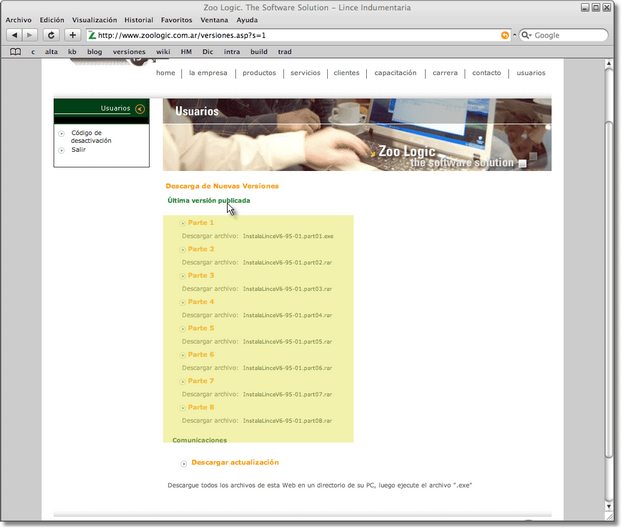Open 'productos' navigation link

259,73
